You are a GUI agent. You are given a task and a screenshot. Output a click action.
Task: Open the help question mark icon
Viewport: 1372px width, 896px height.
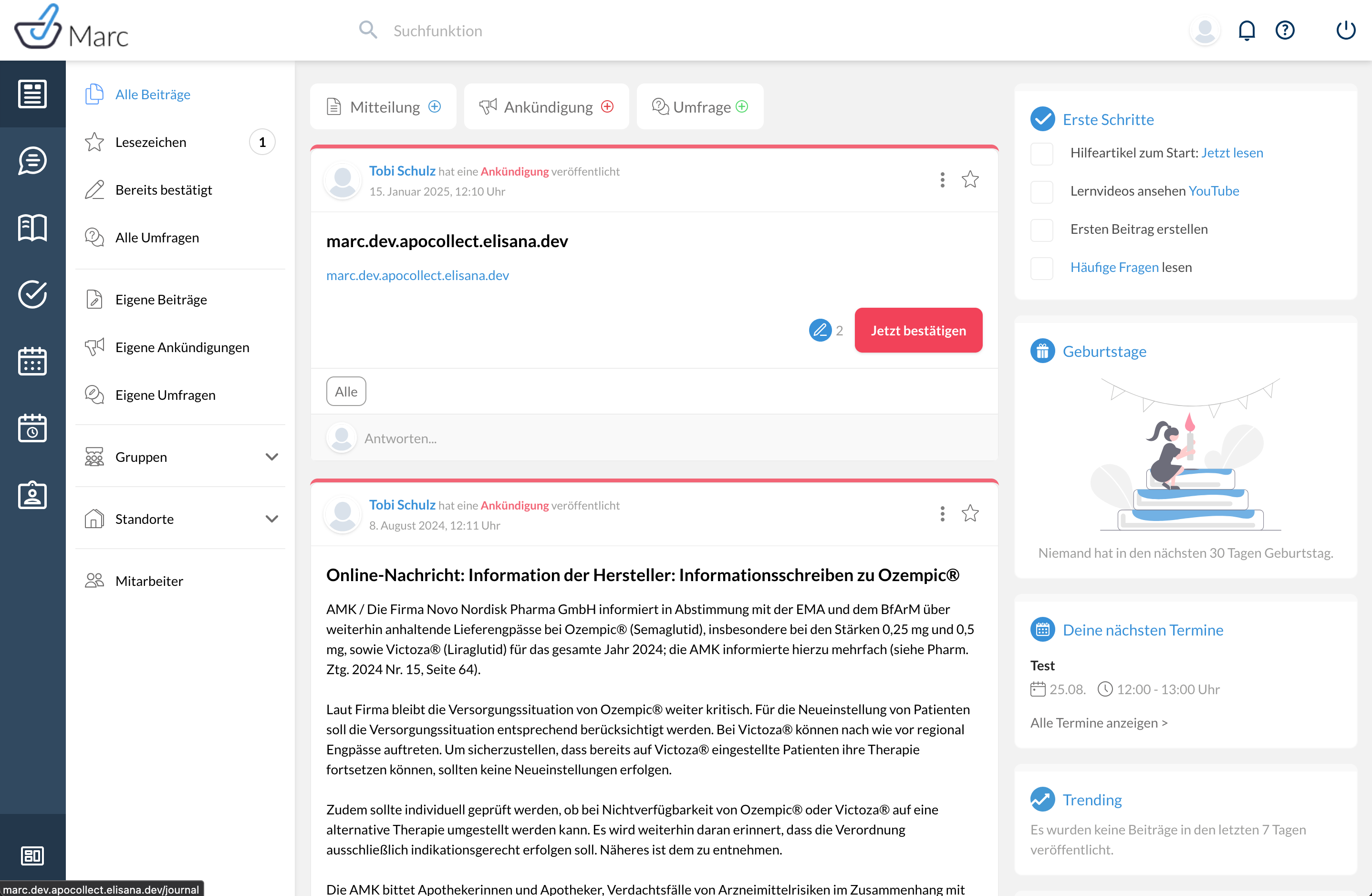pos(1285,30)
